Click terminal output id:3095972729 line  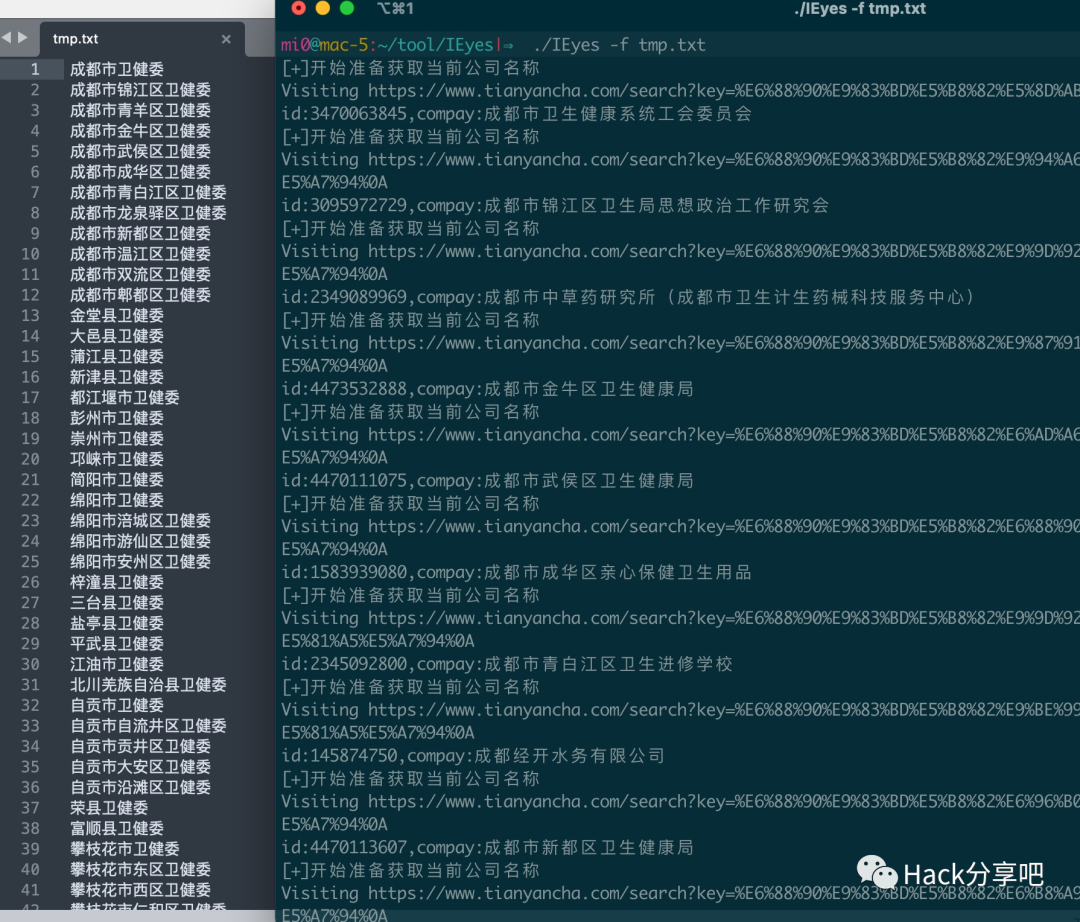(555, 205)
